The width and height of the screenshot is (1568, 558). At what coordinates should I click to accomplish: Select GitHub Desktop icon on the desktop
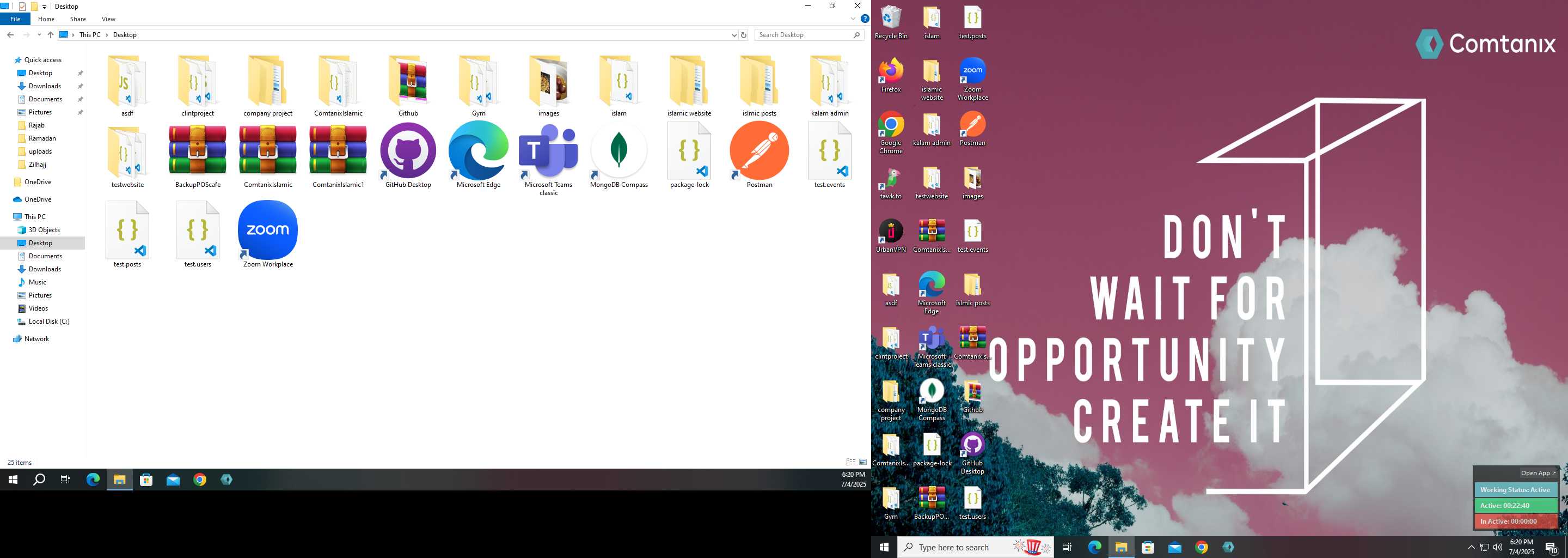pos(972,453)
